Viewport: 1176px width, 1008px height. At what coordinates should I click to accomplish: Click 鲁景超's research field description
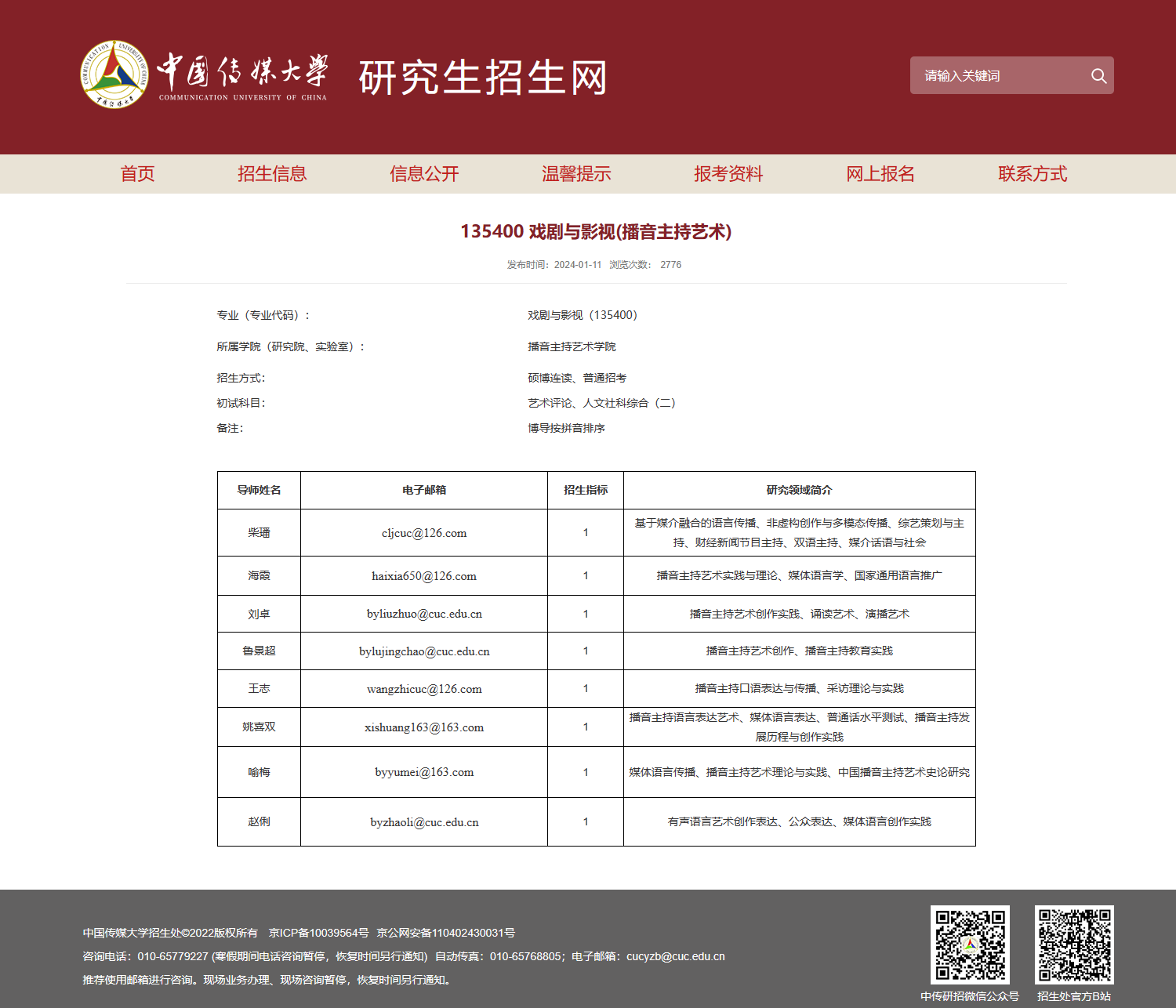pyautogui.click(x=800, y=651)
